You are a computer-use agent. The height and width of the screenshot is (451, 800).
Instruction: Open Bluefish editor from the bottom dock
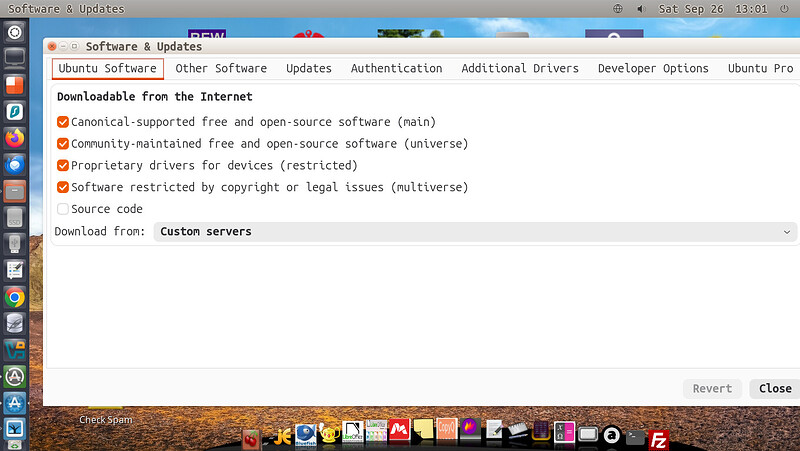(306, 435)
